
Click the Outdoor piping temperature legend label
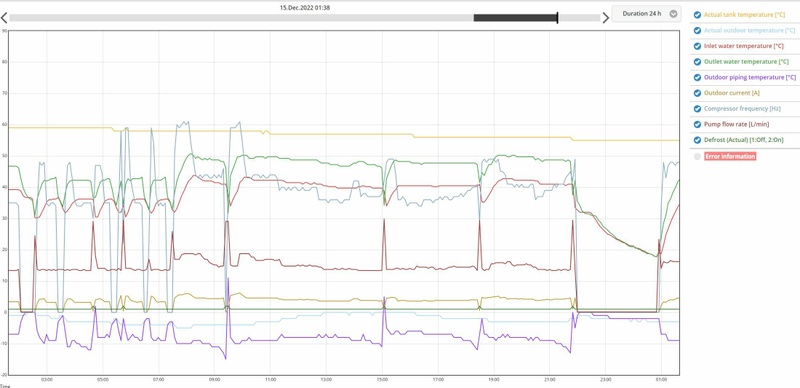point(749,78)
